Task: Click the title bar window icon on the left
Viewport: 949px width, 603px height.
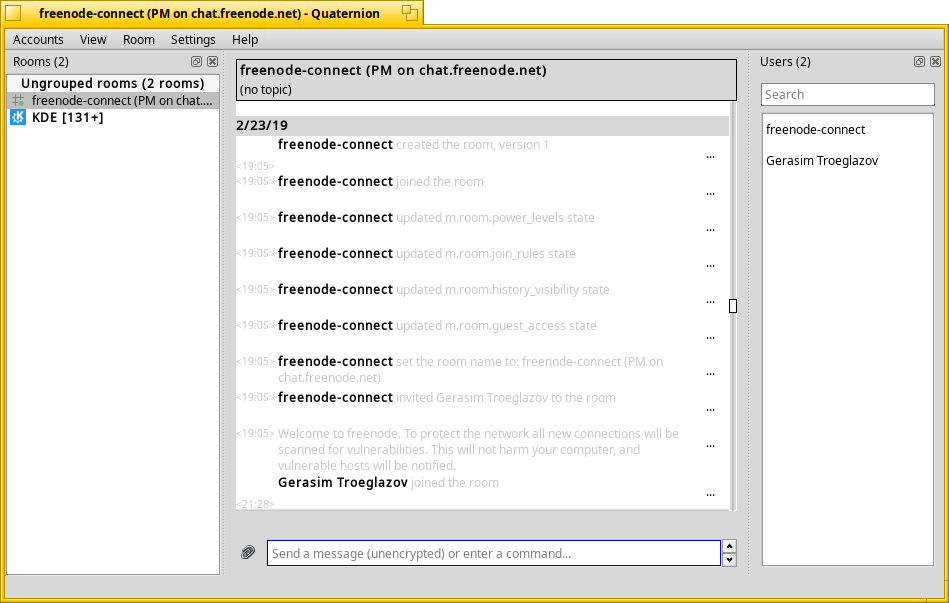Action: click(13, 13)
